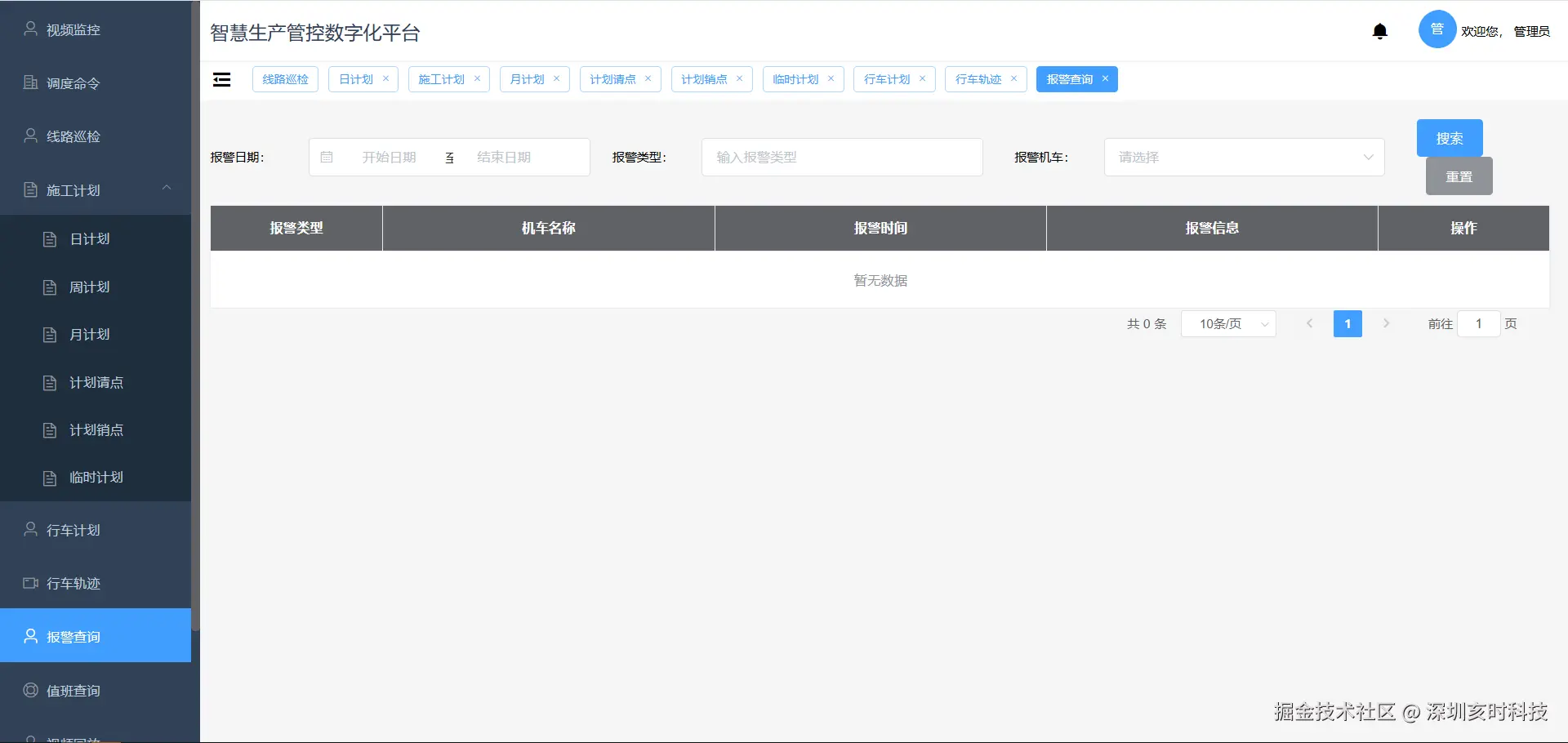Open 线路巡检 in the sidebar
This screenshot has height=743, width=1568.
[x=96, y=136]
